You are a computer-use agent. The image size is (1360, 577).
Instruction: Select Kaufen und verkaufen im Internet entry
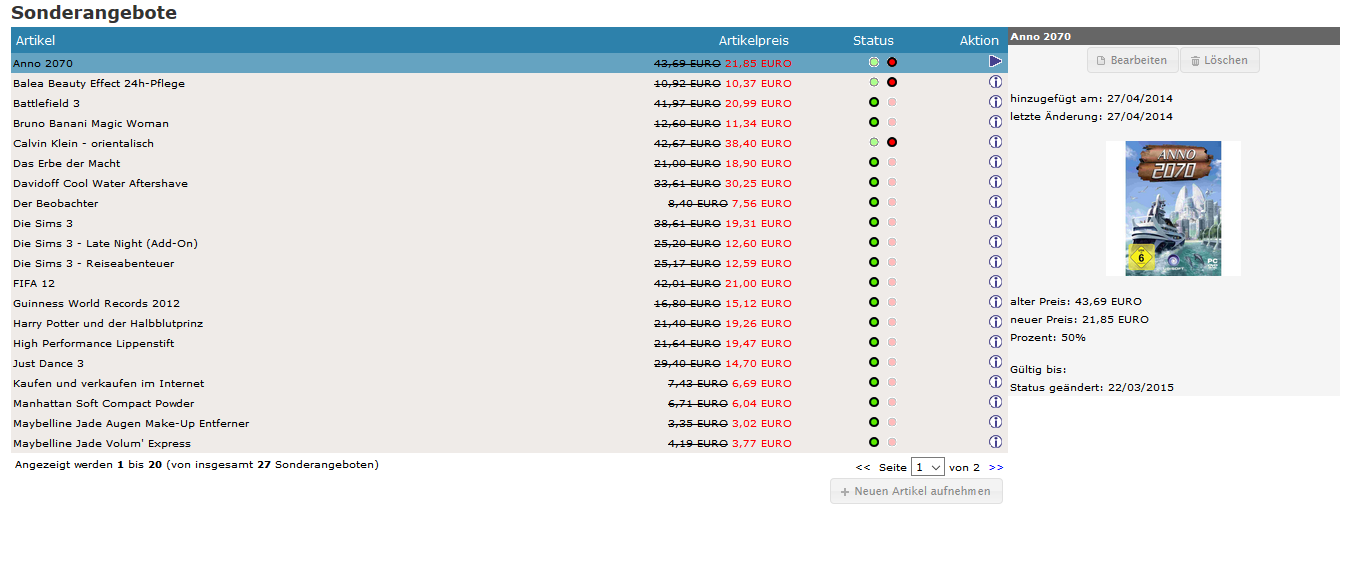coord(108,383)
